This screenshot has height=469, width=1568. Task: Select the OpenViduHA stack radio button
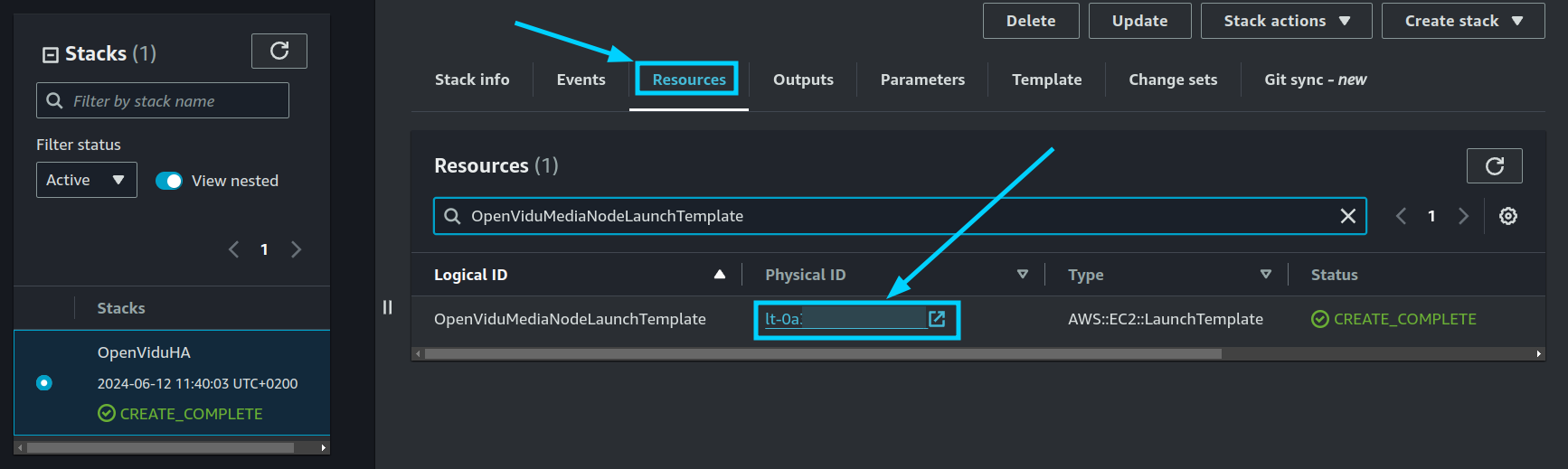tap(43, 383)
